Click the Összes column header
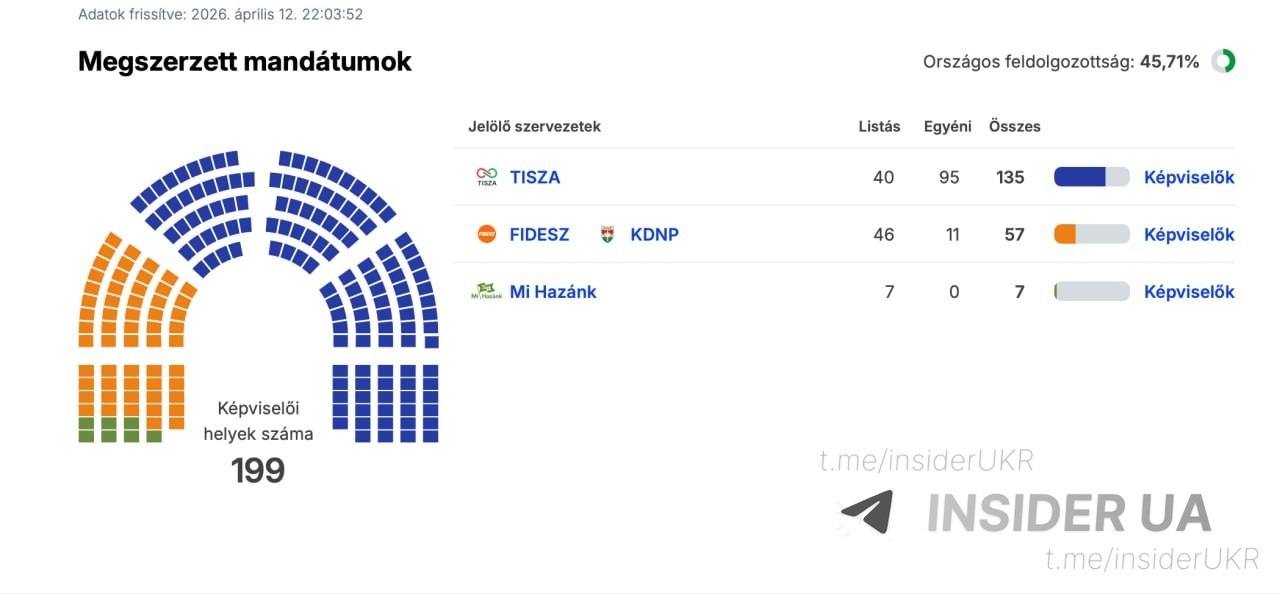This screenshot has width=1280, height=594. (x=1014, y=127)
